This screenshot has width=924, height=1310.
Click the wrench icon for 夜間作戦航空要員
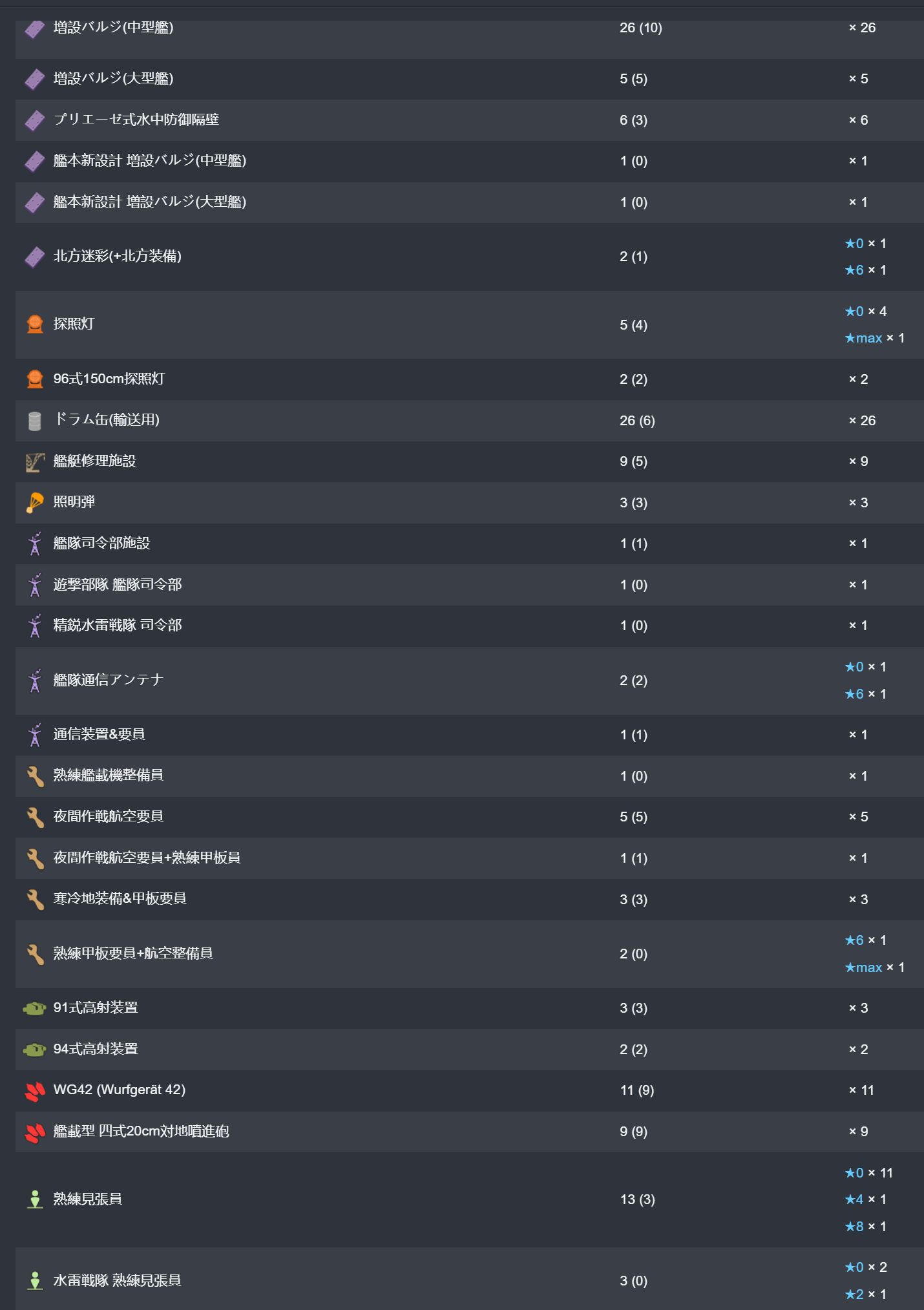click(35, 818)
